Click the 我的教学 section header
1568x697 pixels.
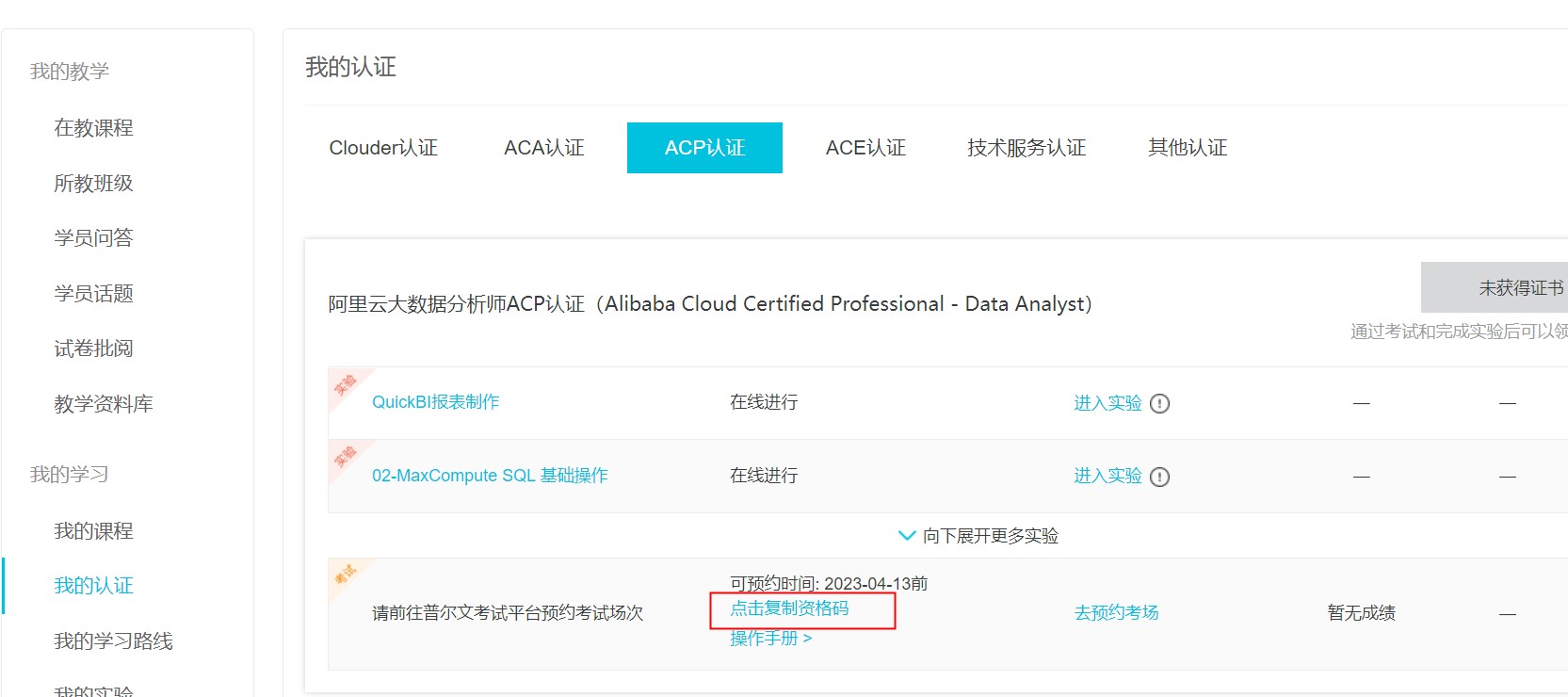pos(70,72)
